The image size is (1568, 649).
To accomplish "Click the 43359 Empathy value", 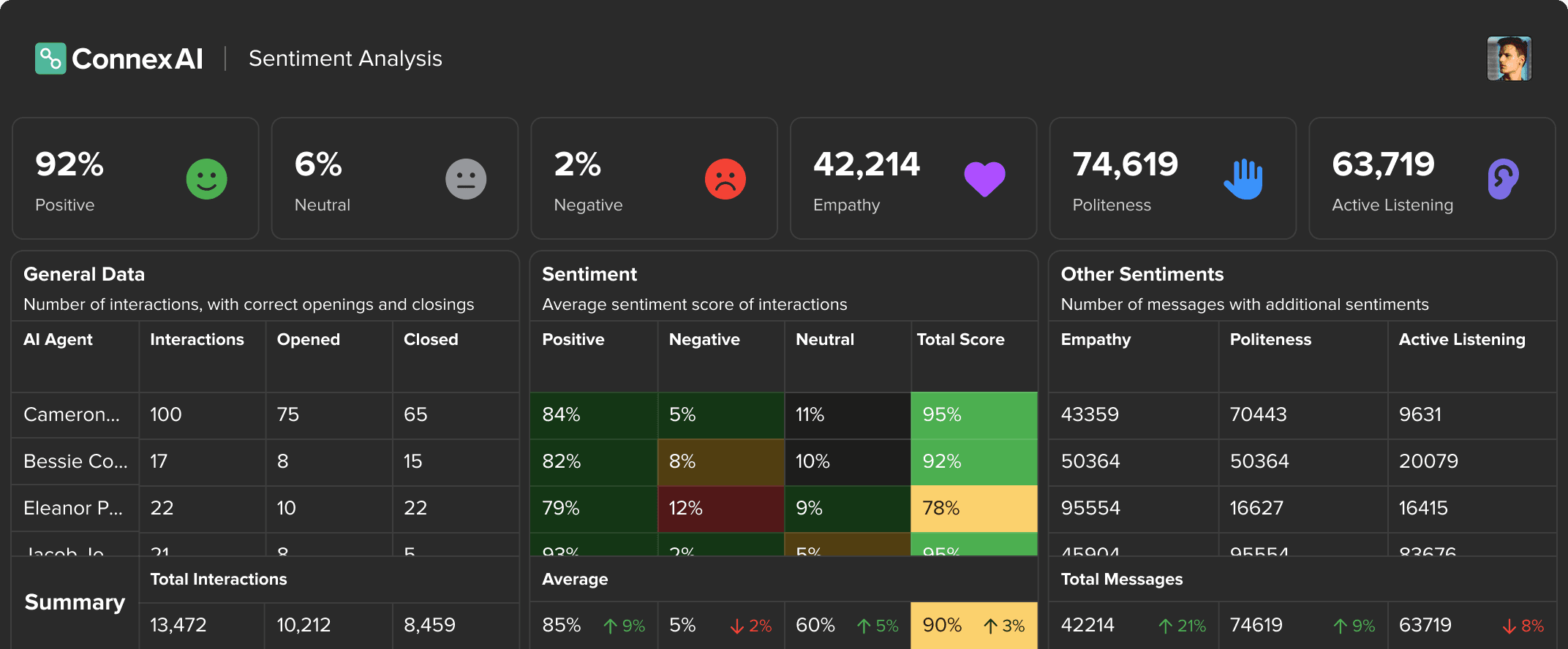I will coord(1090,414).
